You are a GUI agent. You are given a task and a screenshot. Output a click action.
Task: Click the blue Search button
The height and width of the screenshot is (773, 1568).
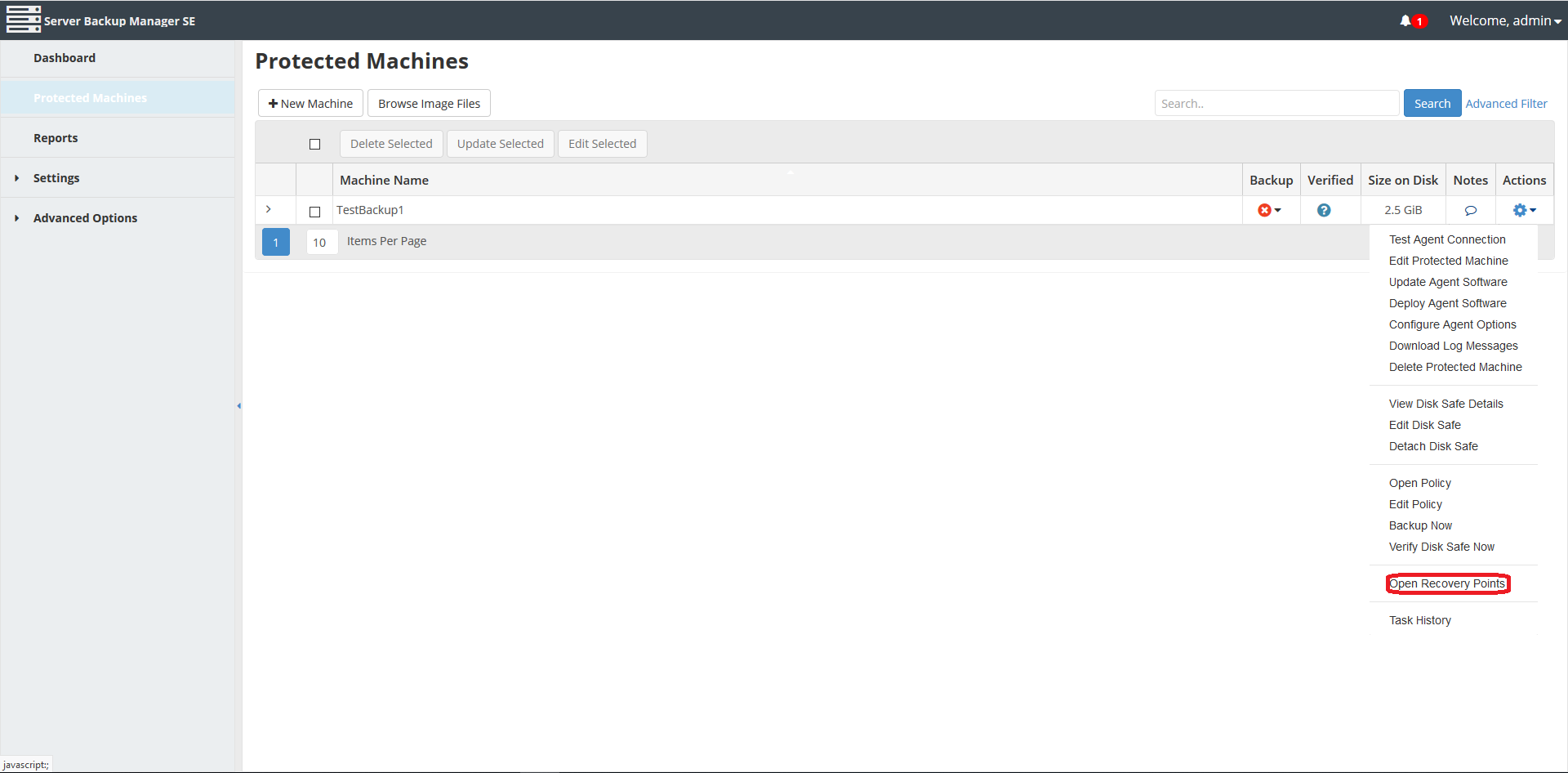[x=1432, y=103]
